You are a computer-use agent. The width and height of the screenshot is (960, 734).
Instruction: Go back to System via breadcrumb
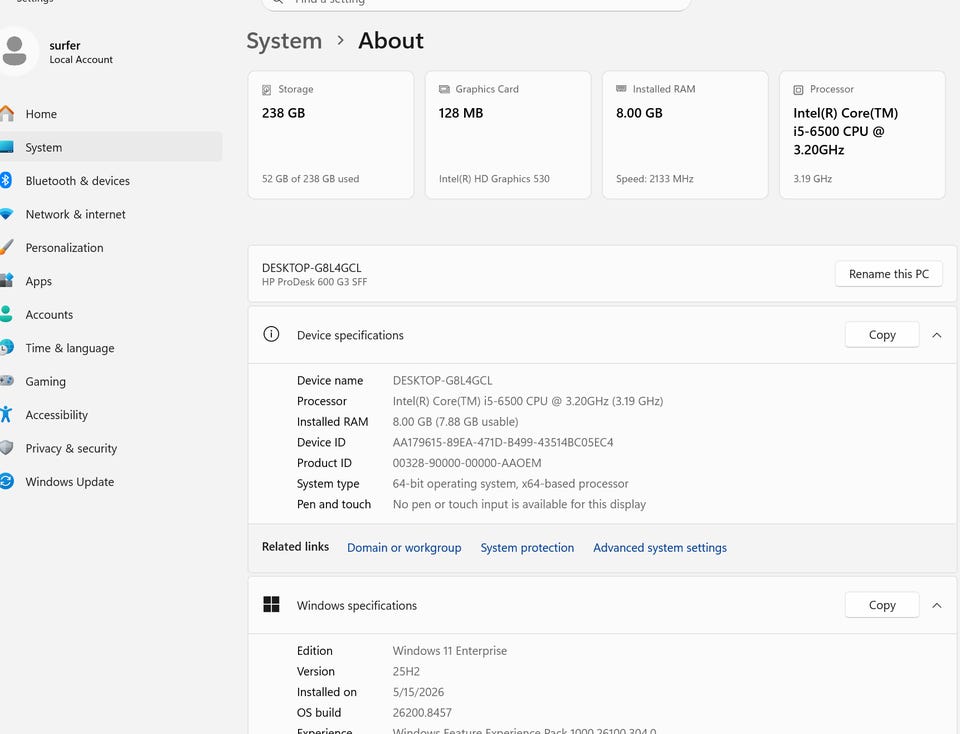pos(284,41)
